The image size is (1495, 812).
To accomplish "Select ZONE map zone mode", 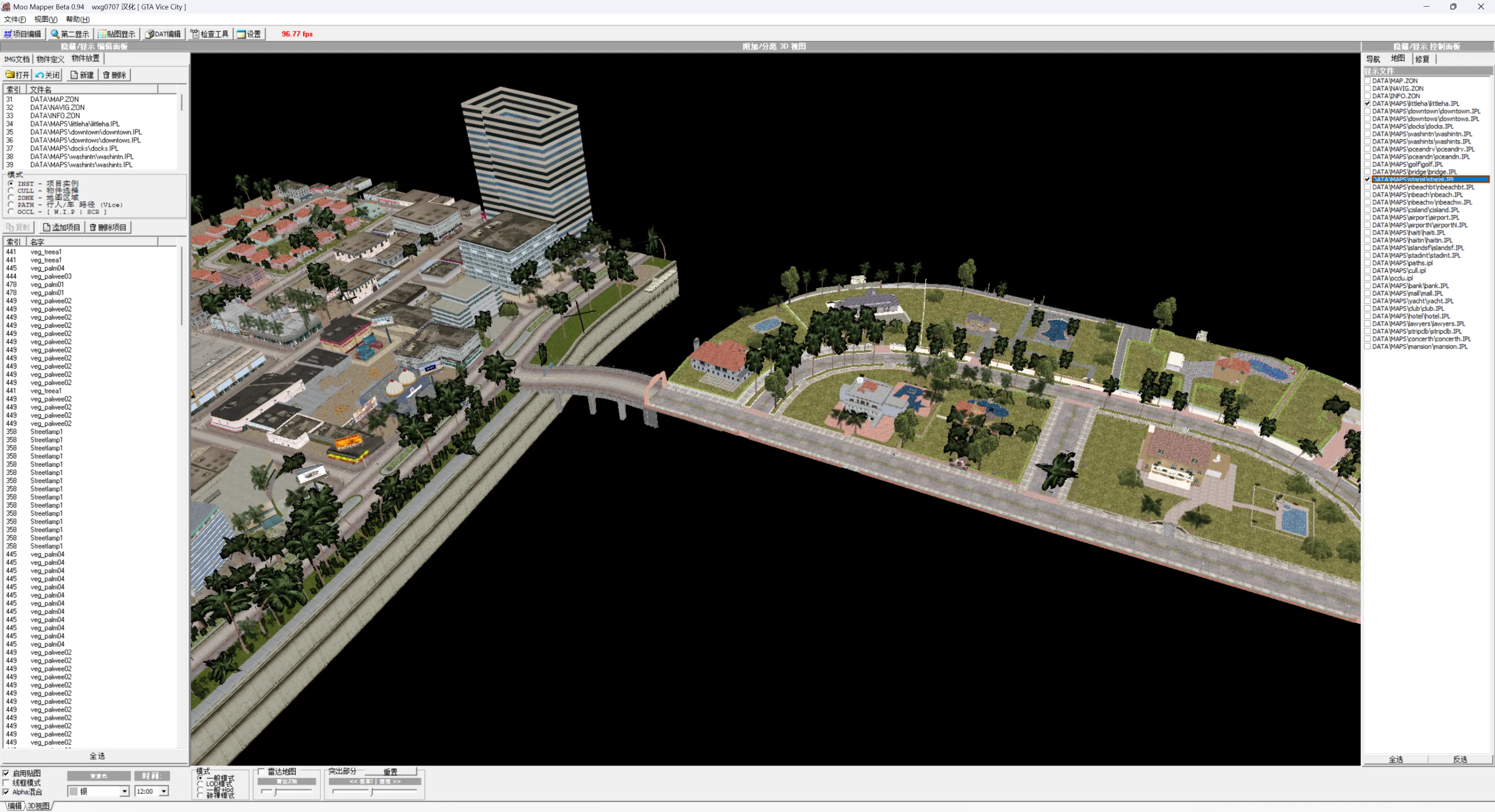I will pyautogui.click(x=10, y=197).
